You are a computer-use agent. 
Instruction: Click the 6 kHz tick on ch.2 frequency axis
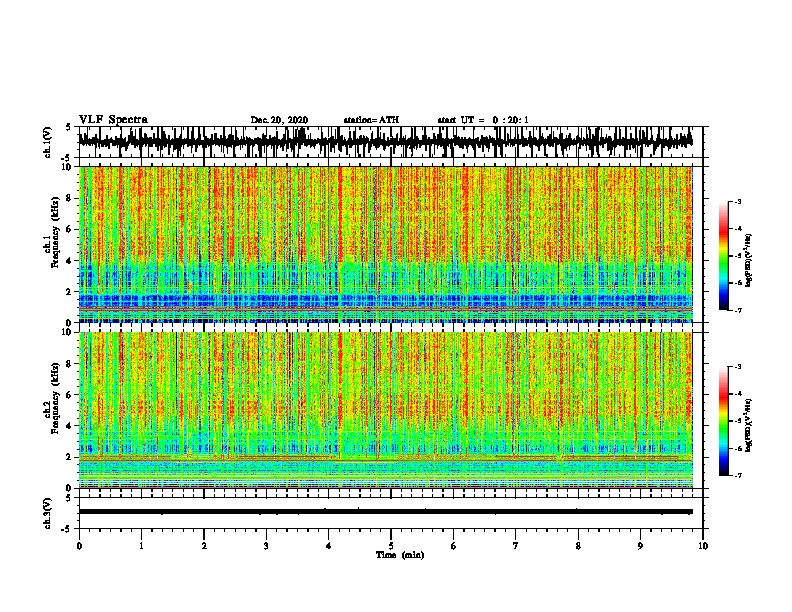point(70,395)
